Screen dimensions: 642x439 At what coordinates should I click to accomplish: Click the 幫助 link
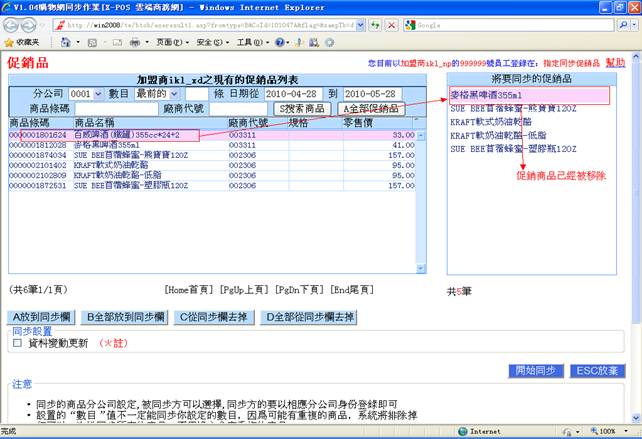click(x=615, y=62)
